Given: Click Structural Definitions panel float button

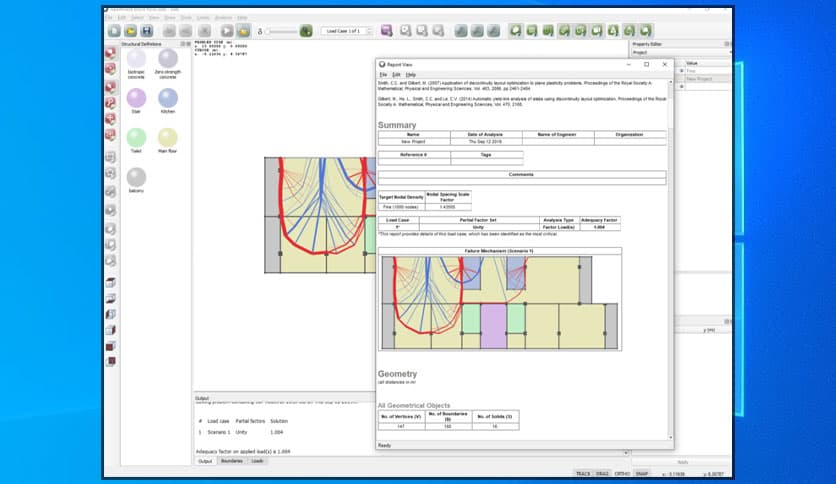Looking at the screenshot, I should pos(183,44).
